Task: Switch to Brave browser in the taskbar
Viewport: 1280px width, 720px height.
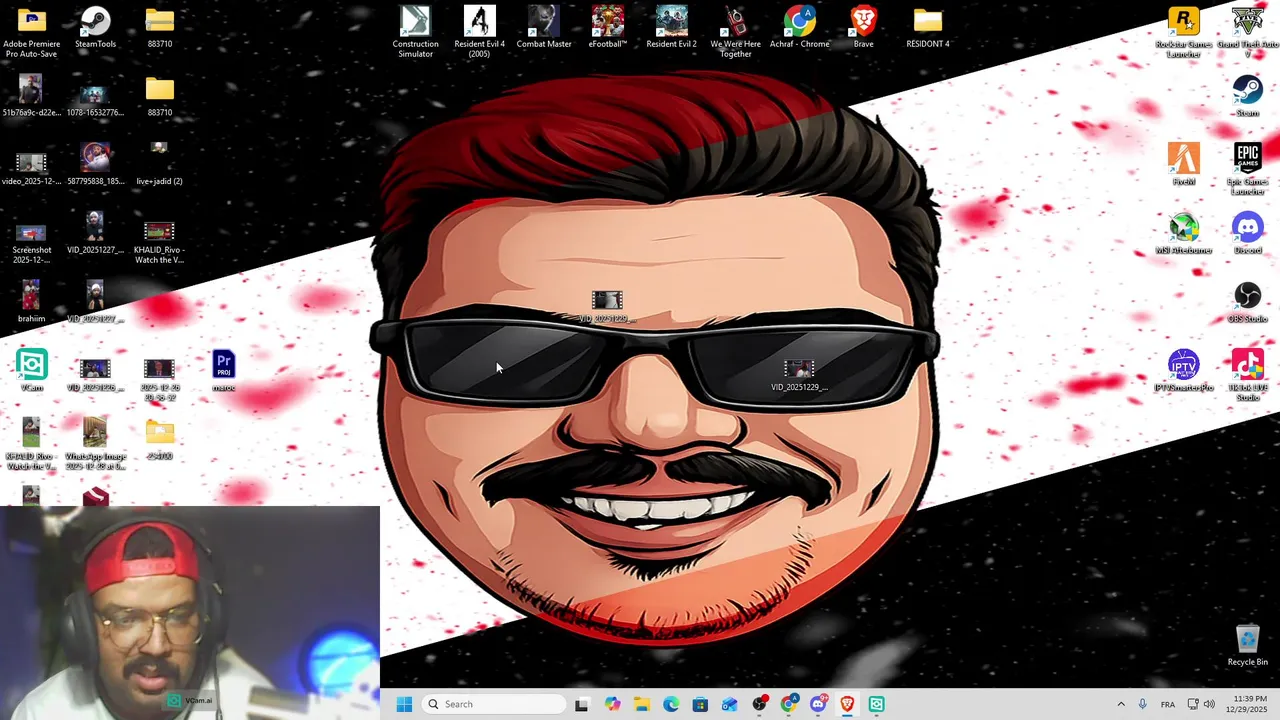Action: (847, 704)
